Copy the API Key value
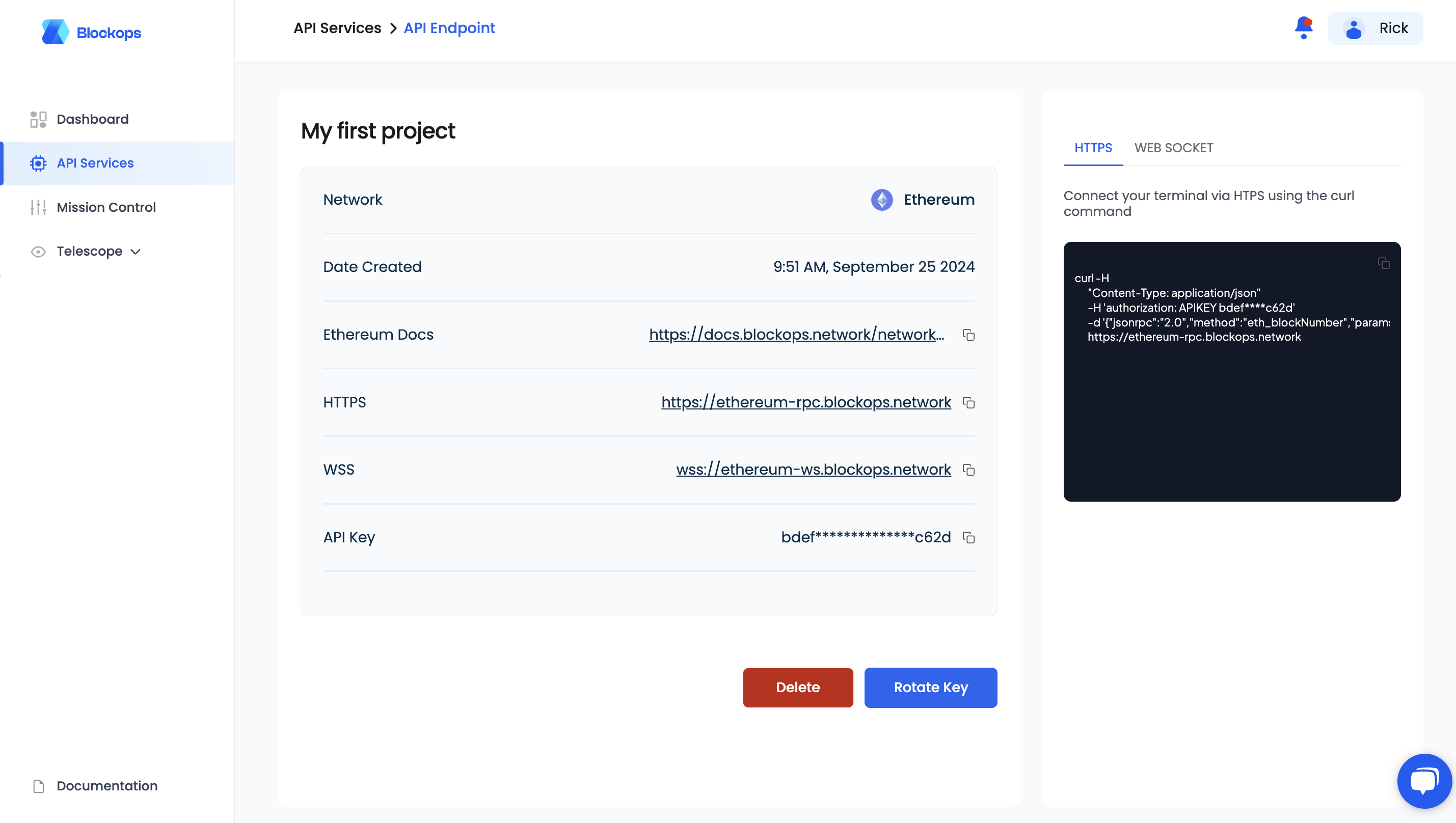 coord(968,538)
